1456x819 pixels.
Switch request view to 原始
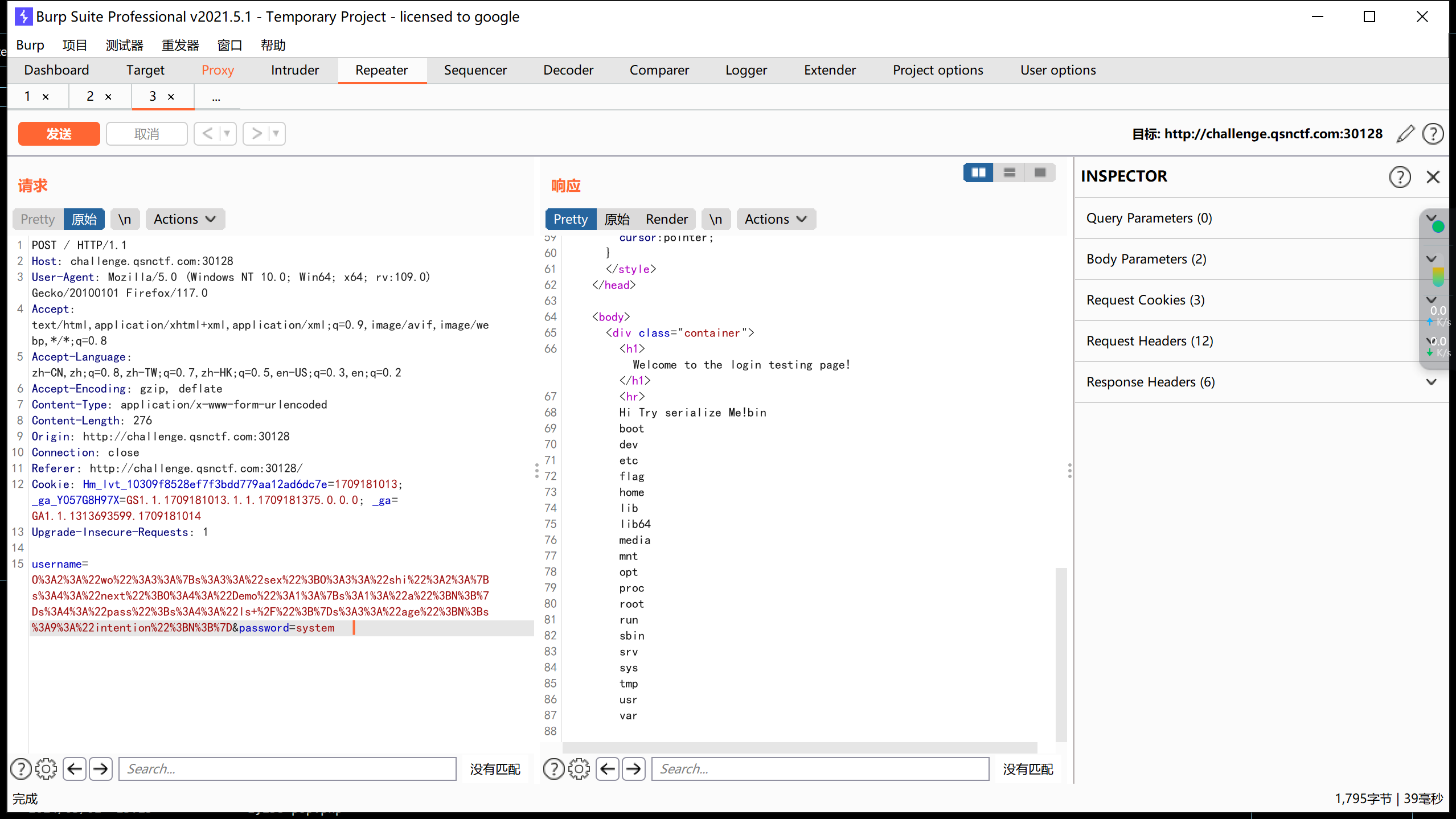[84, 219]
